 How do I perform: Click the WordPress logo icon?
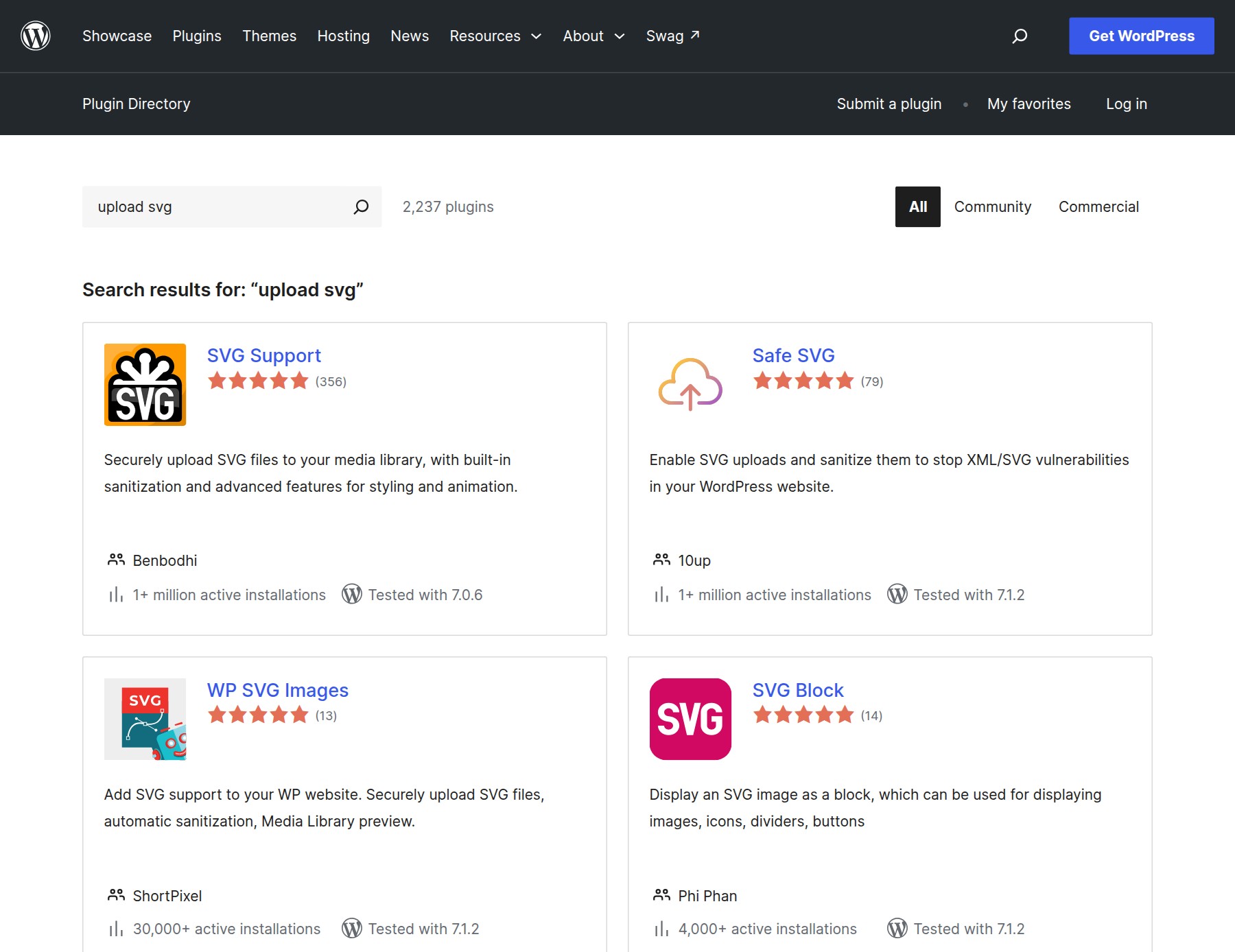[x=36, y=36]
